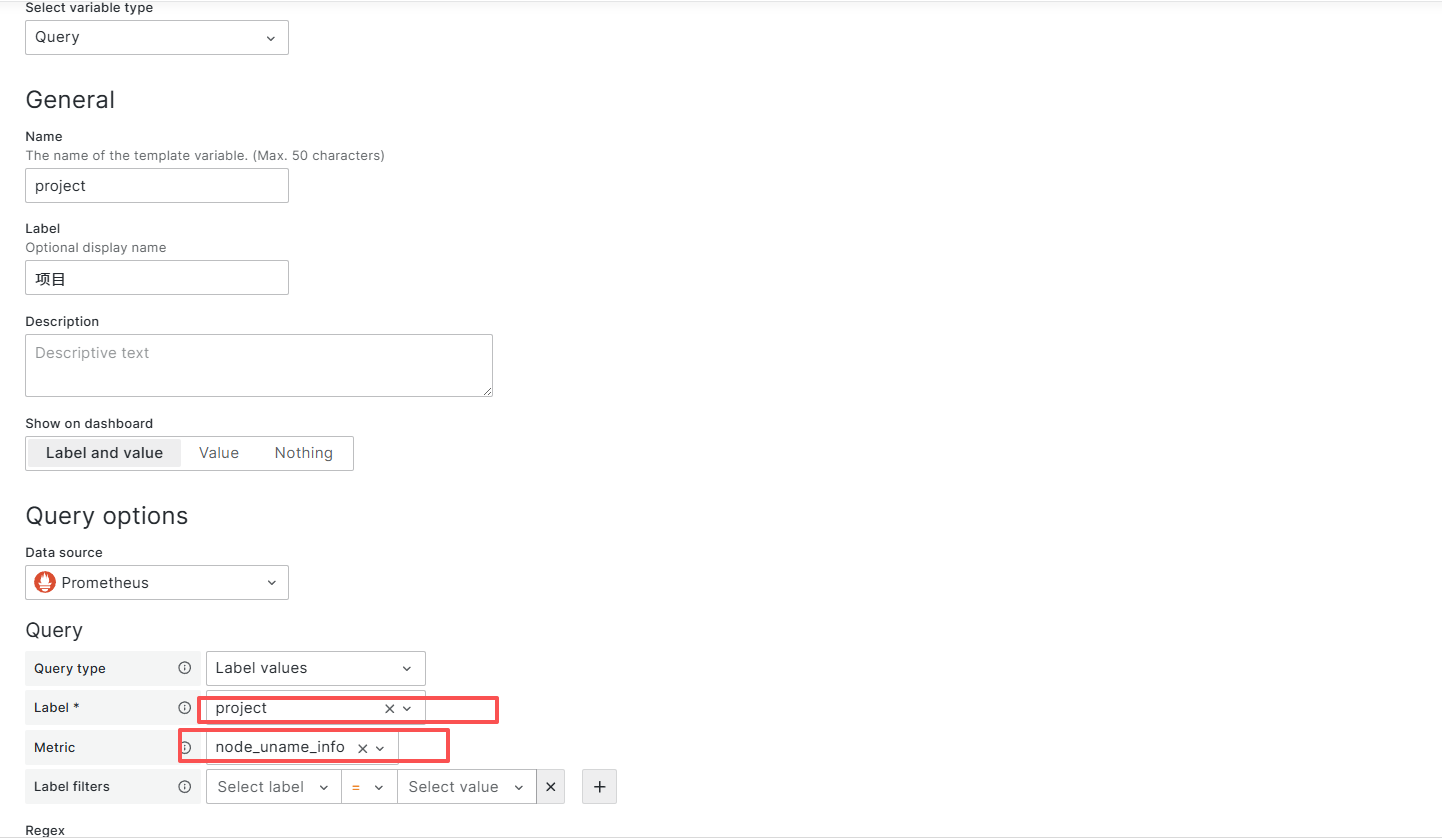Clear the selected project label value
The width and height of the screenshot is (1442, 838).
pos(390,708)
